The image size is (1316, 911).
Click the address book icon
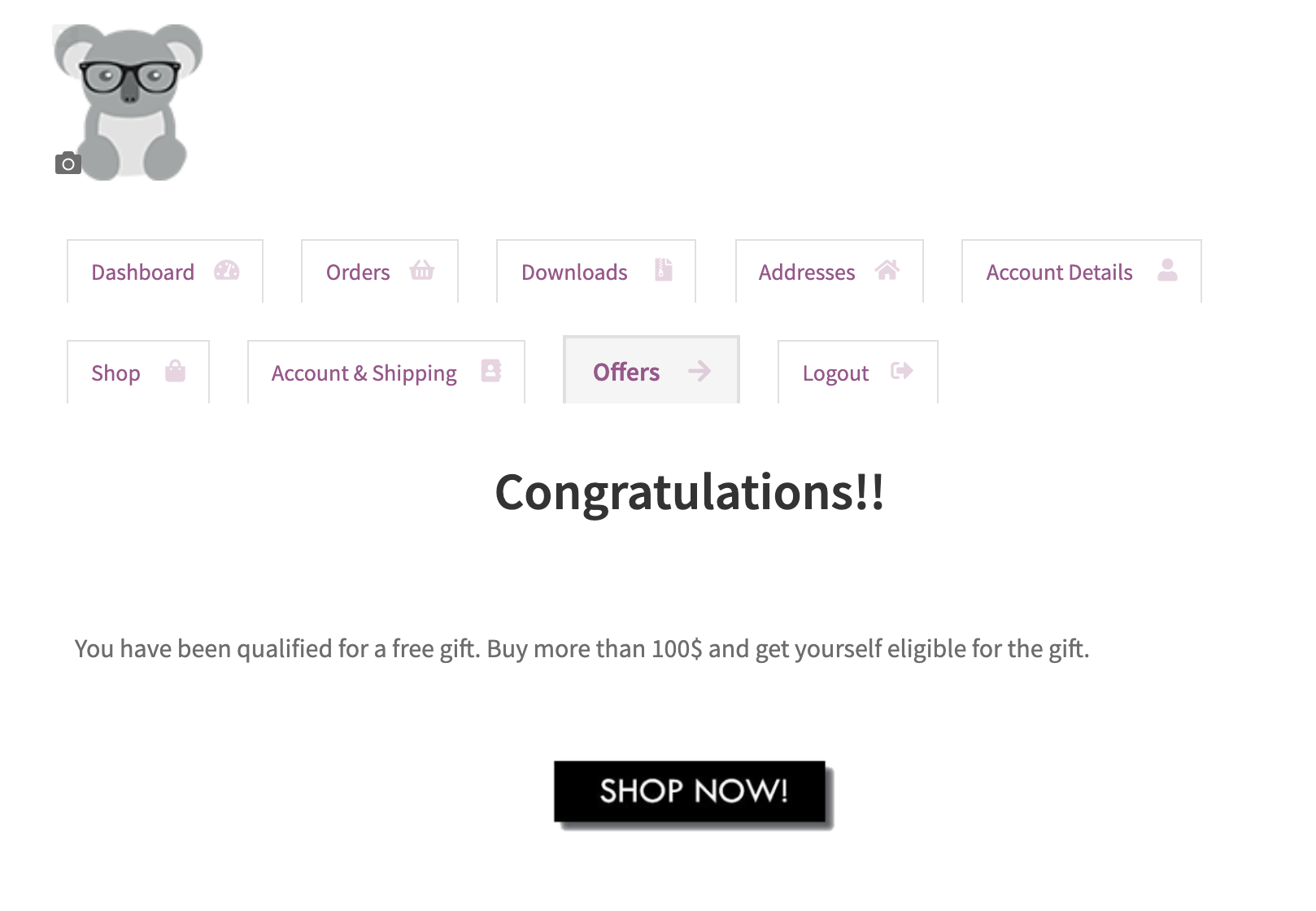click(x=491, y=371)
